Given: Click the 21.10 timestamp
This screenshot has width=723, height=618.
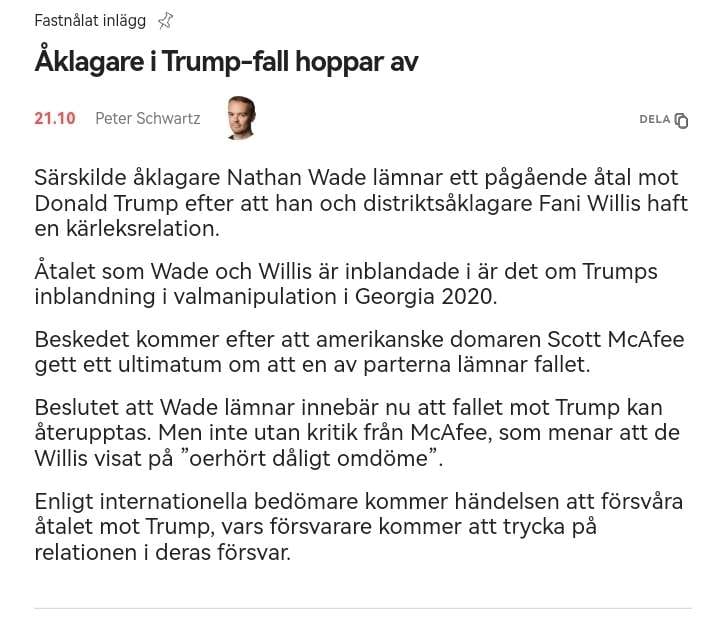Looking at the screenshot, I should pyautogui.click(x=55, y=118).
